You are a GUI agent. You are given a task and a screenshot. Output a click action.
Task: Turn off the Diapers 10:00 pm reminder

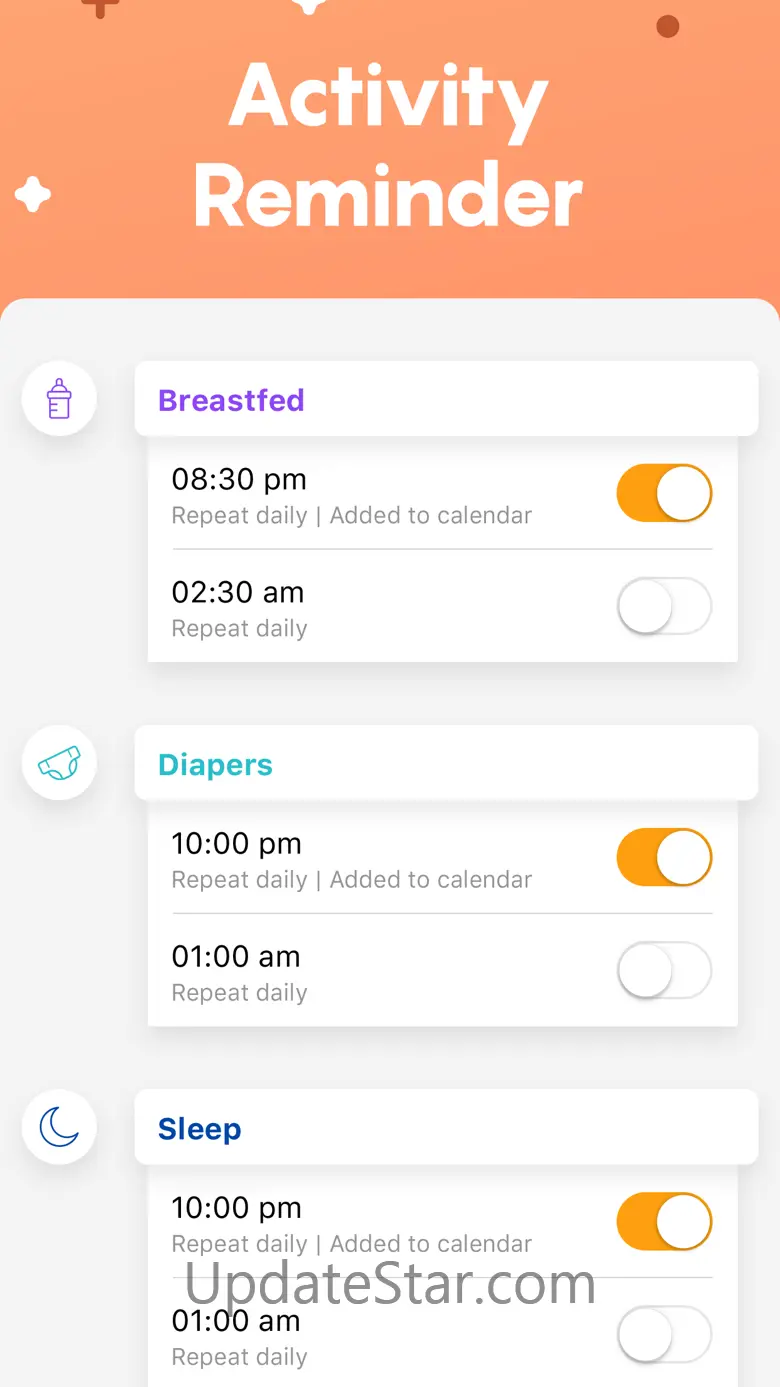664,857
